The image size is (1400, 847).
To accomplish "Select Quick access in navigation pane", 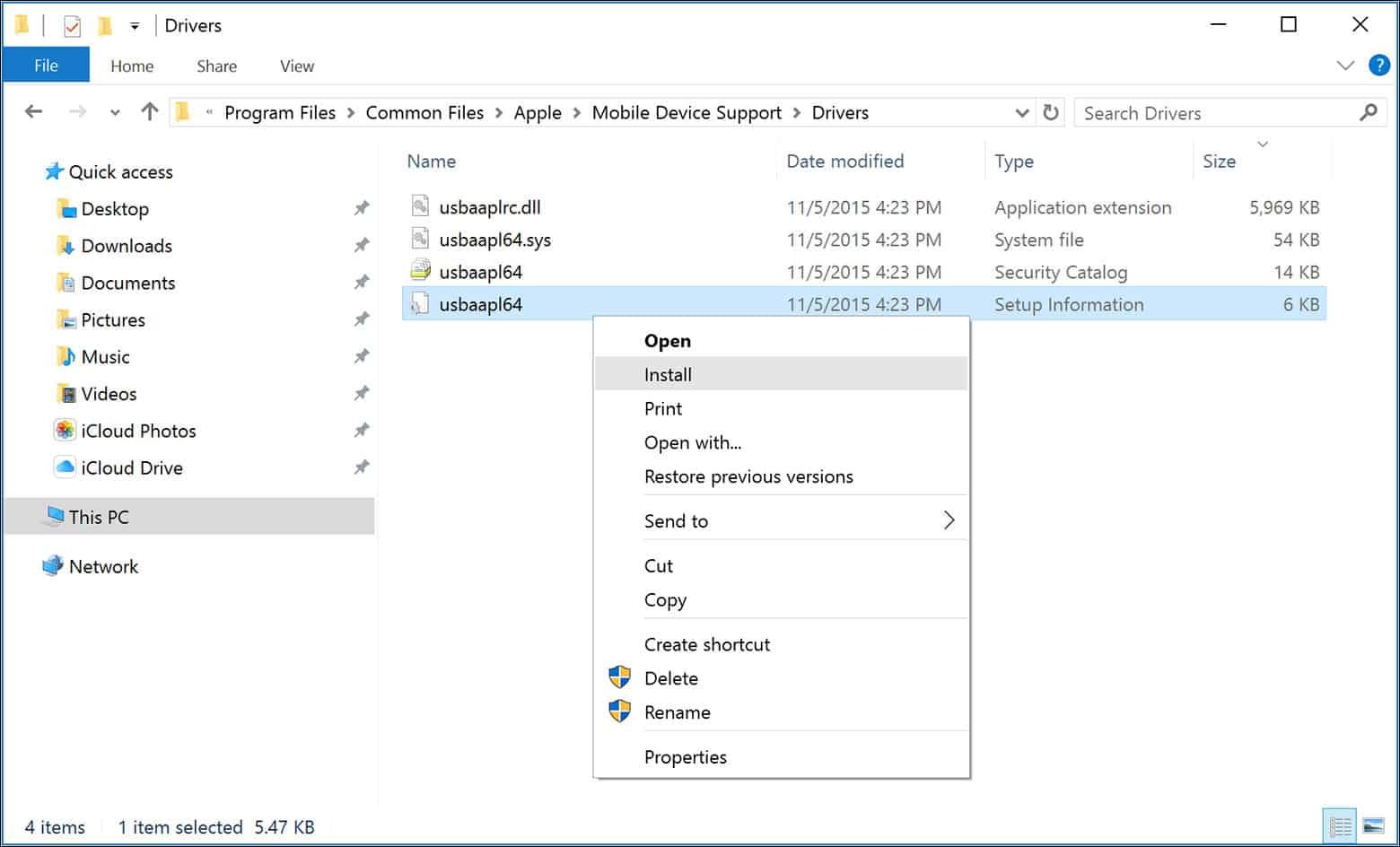I will tap(120, 172).
